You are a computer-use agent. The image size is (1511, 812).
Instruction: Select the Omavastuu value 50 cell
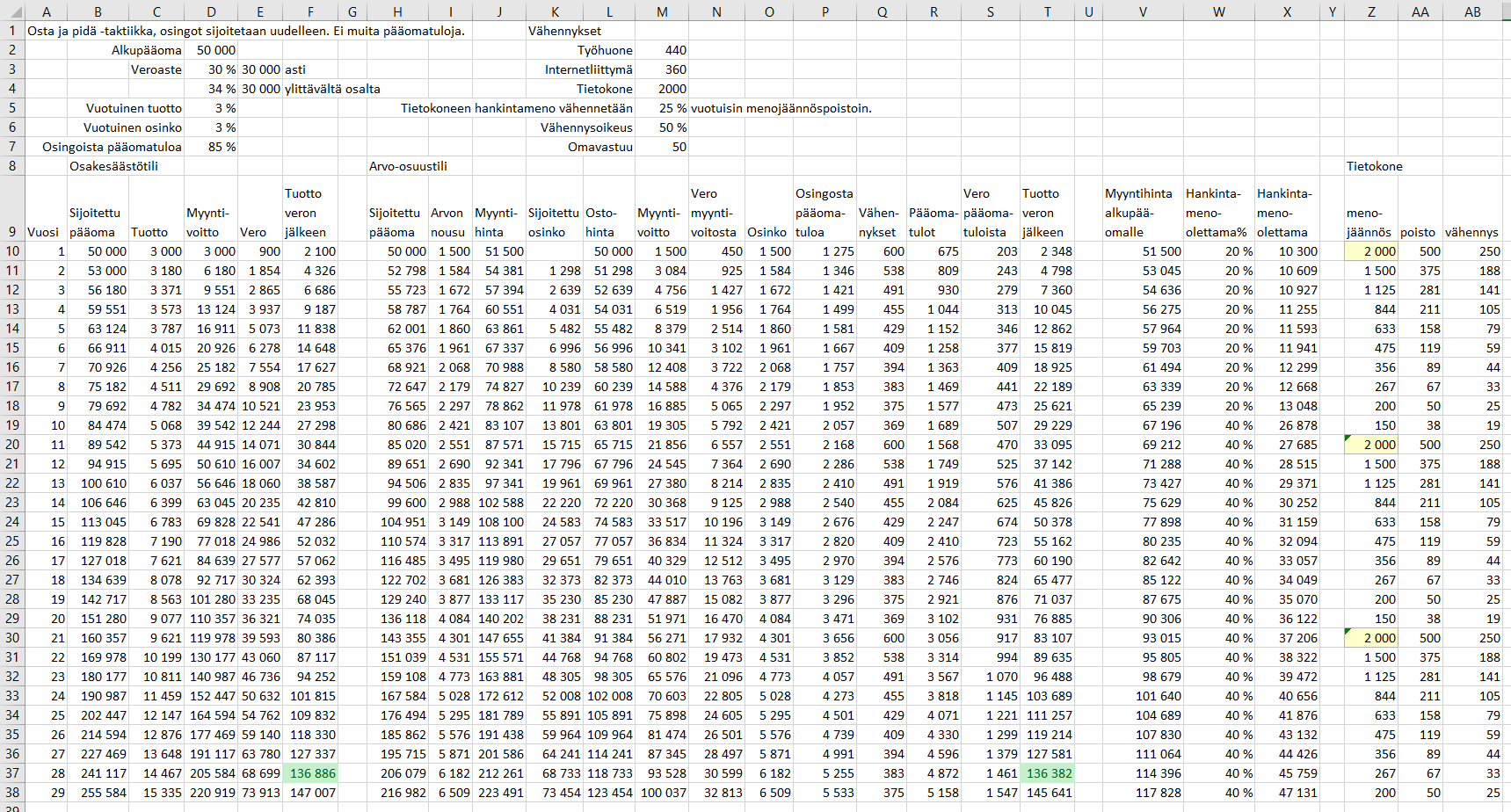coord(663,147)
